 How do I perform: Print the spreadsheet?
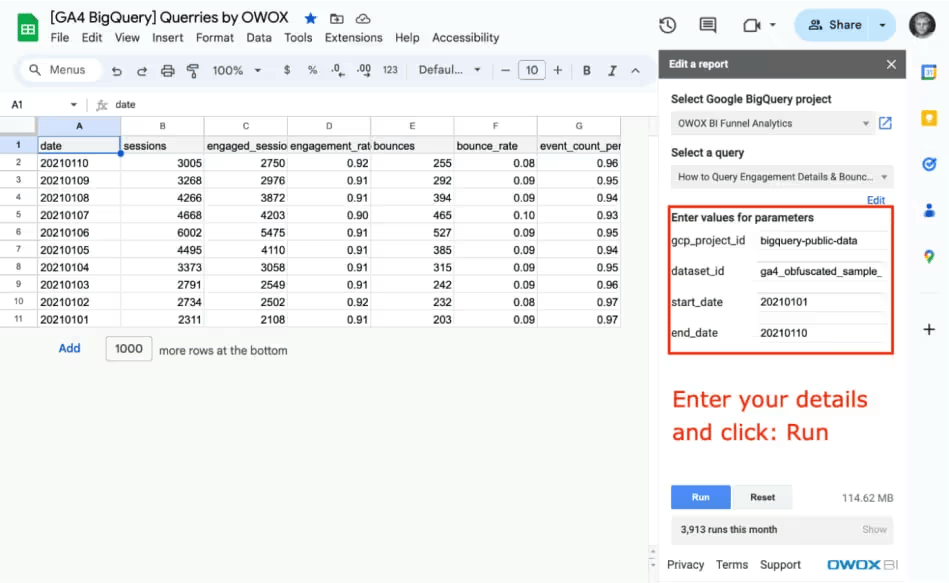168,71
